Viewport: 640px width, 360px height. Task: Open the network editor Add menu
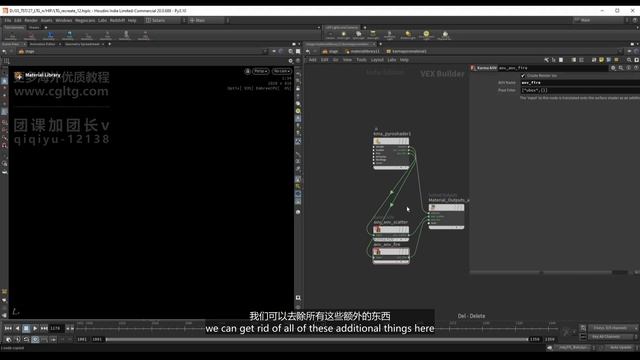(x=313, y=60)
